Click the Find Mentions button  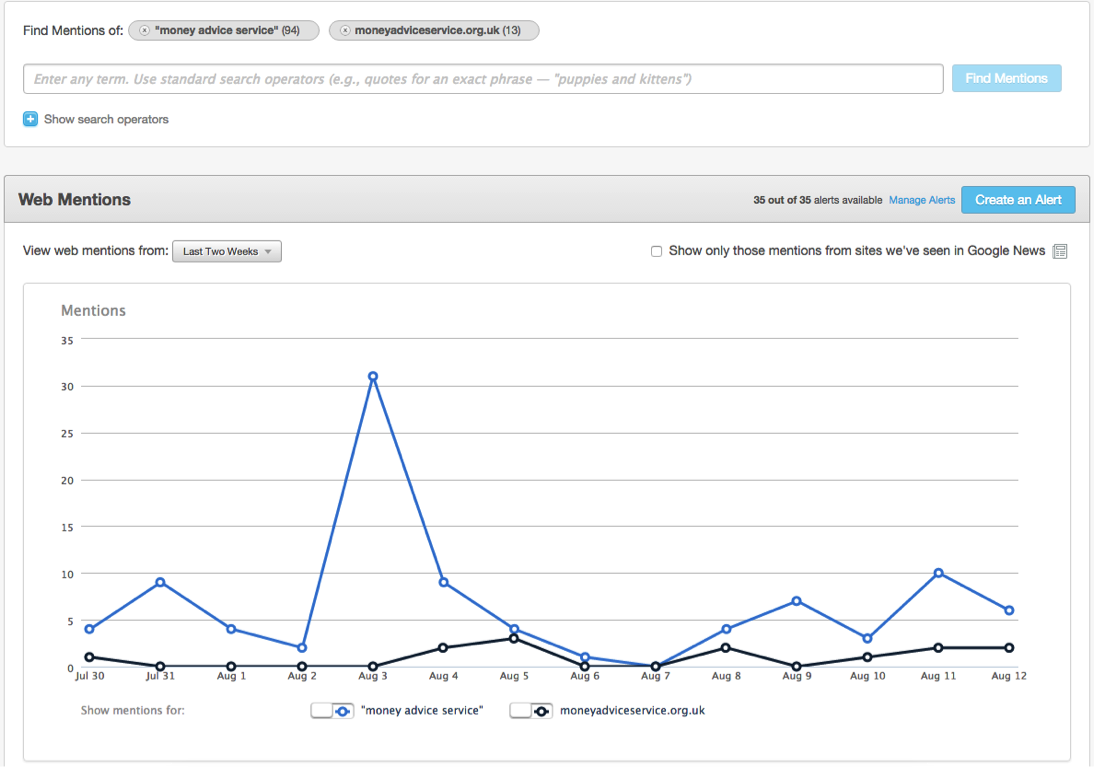point(1006,78)
